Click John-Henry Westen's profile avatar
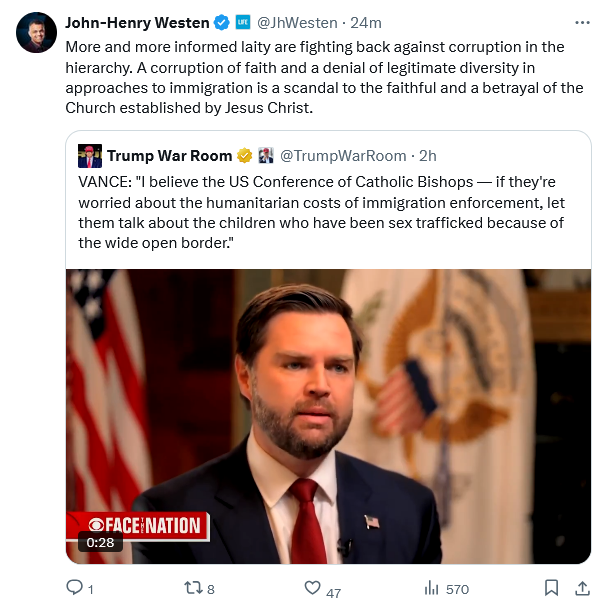 (36, 33)
